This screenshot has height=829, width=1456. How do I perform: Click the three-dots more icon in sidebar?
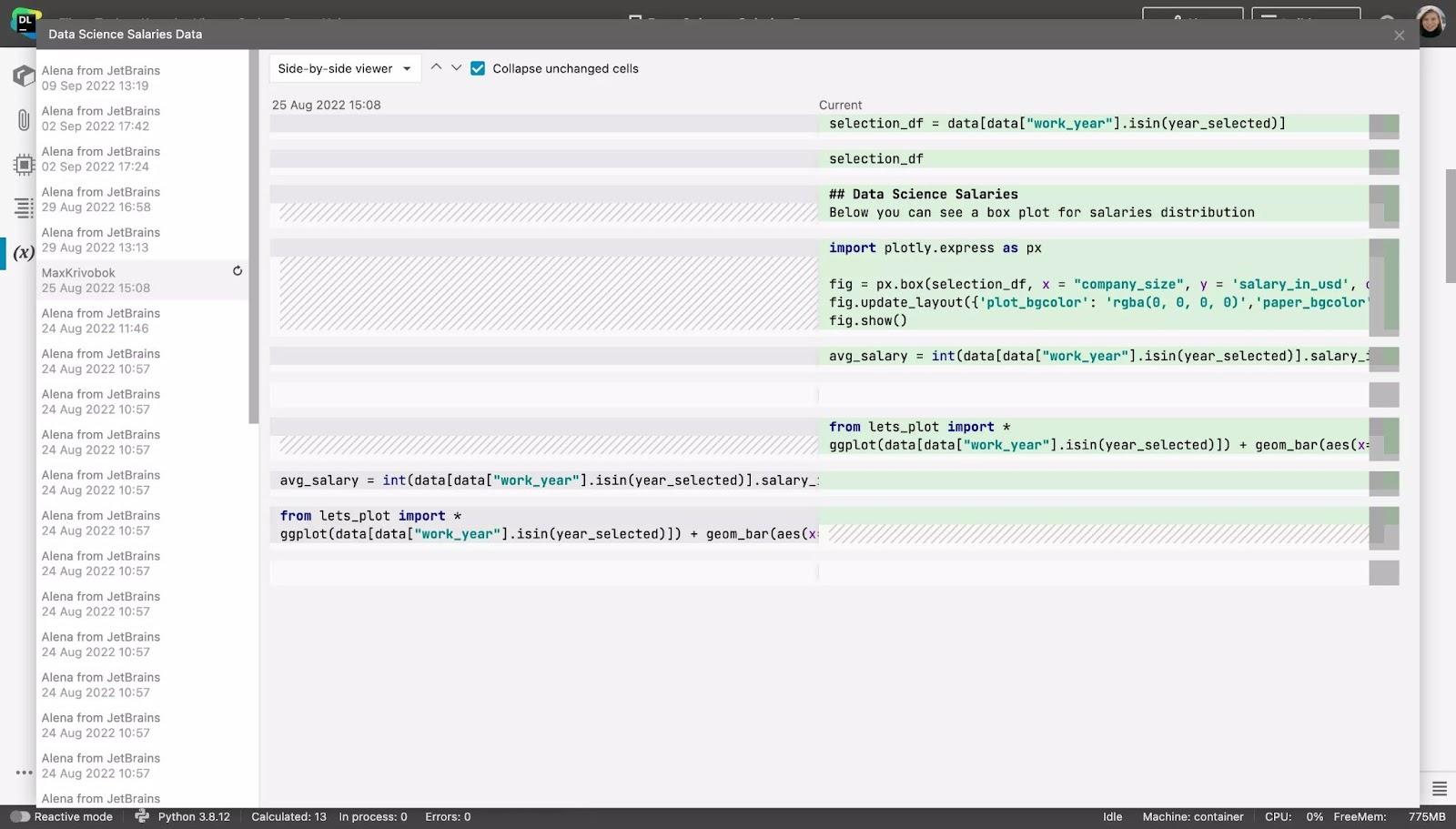24,773
